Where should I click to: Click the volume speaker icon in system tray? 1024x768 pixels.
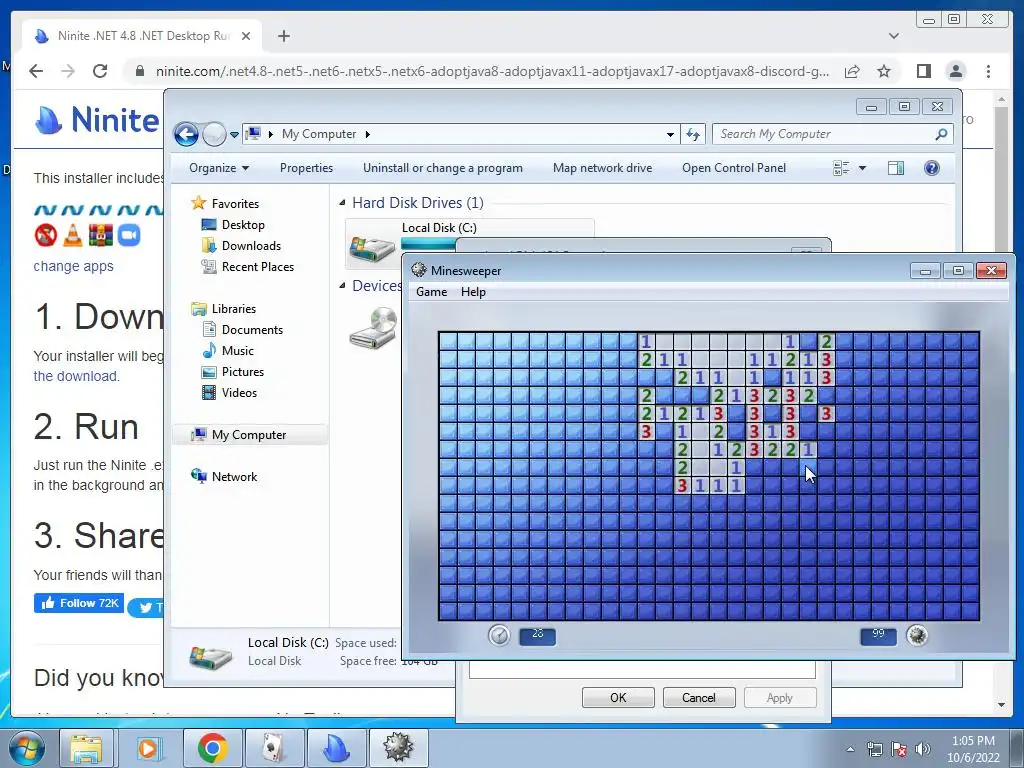pyautogui.click(x=923, y=749)
